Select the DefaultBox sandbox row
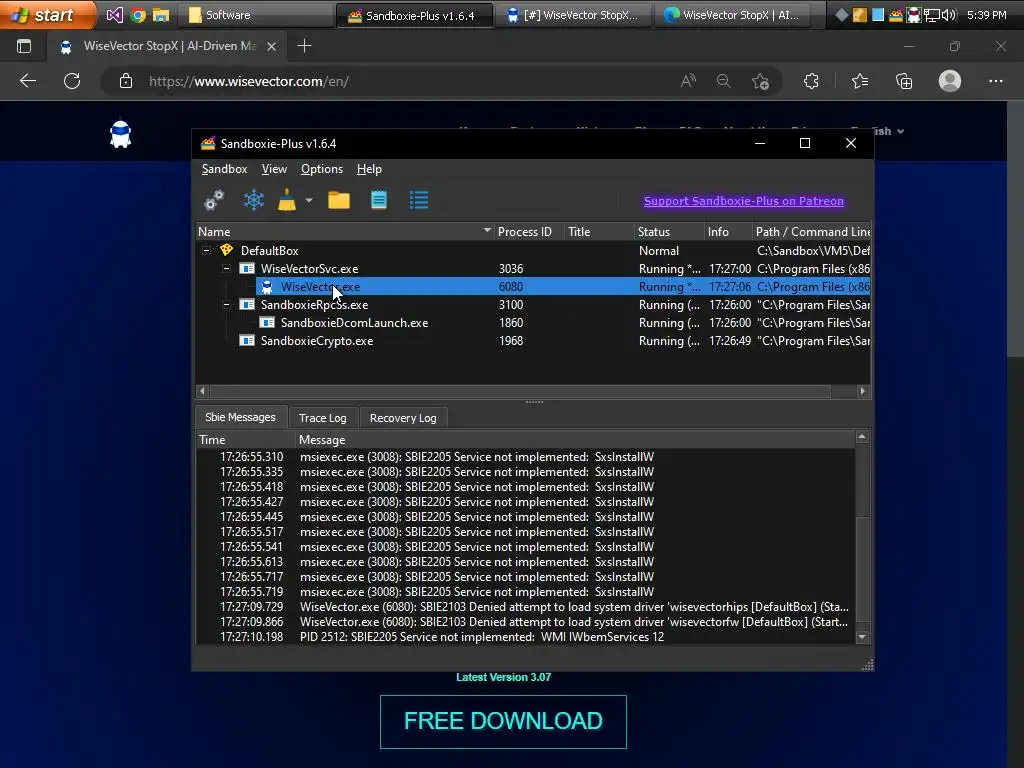 (x=533, y=251)
